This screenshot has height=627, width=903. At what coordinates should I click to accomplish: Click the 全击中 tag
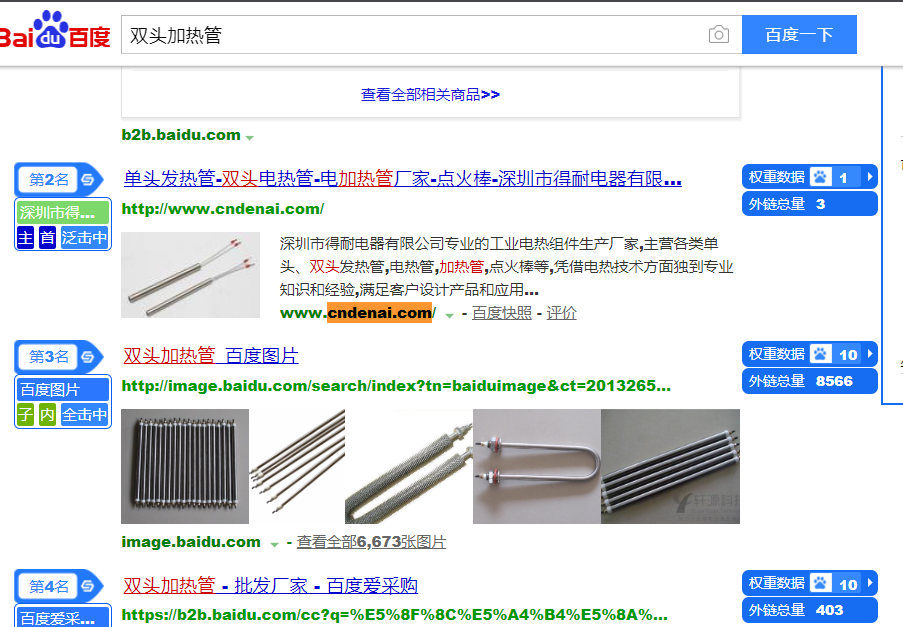pos(84,415)
